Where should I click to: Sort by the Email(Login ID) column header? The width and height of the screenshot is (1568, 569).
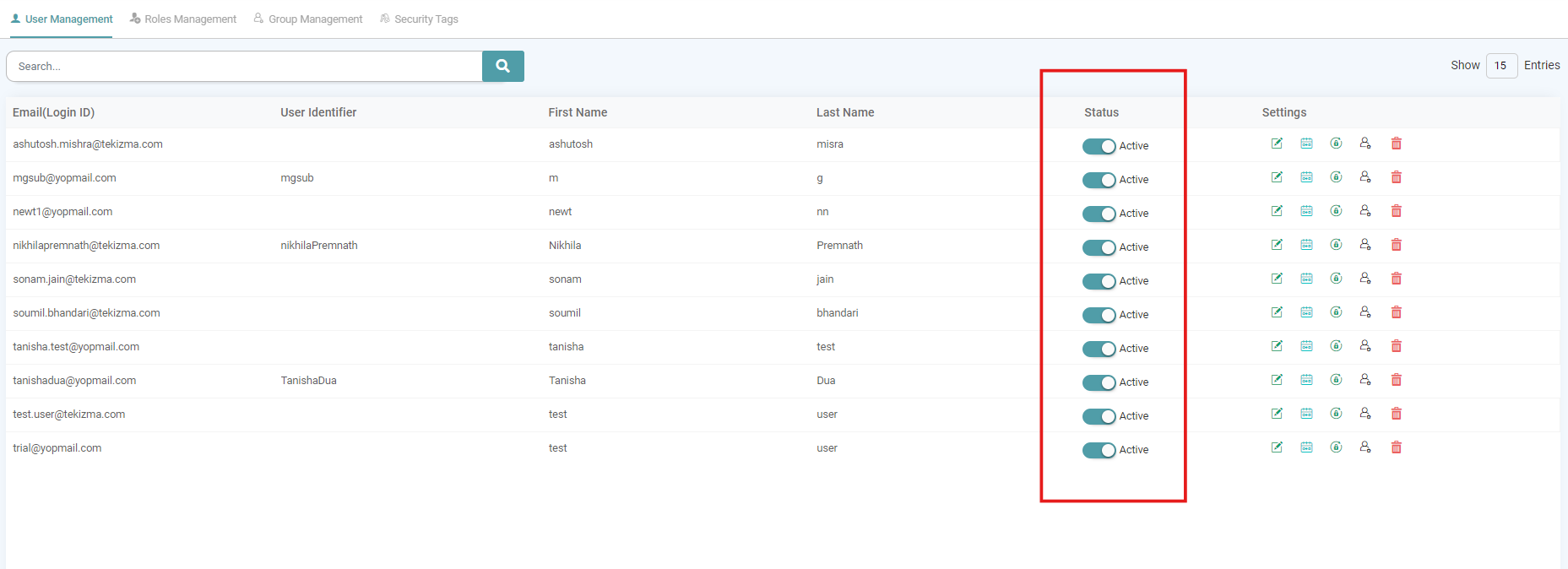coord(53,112)
